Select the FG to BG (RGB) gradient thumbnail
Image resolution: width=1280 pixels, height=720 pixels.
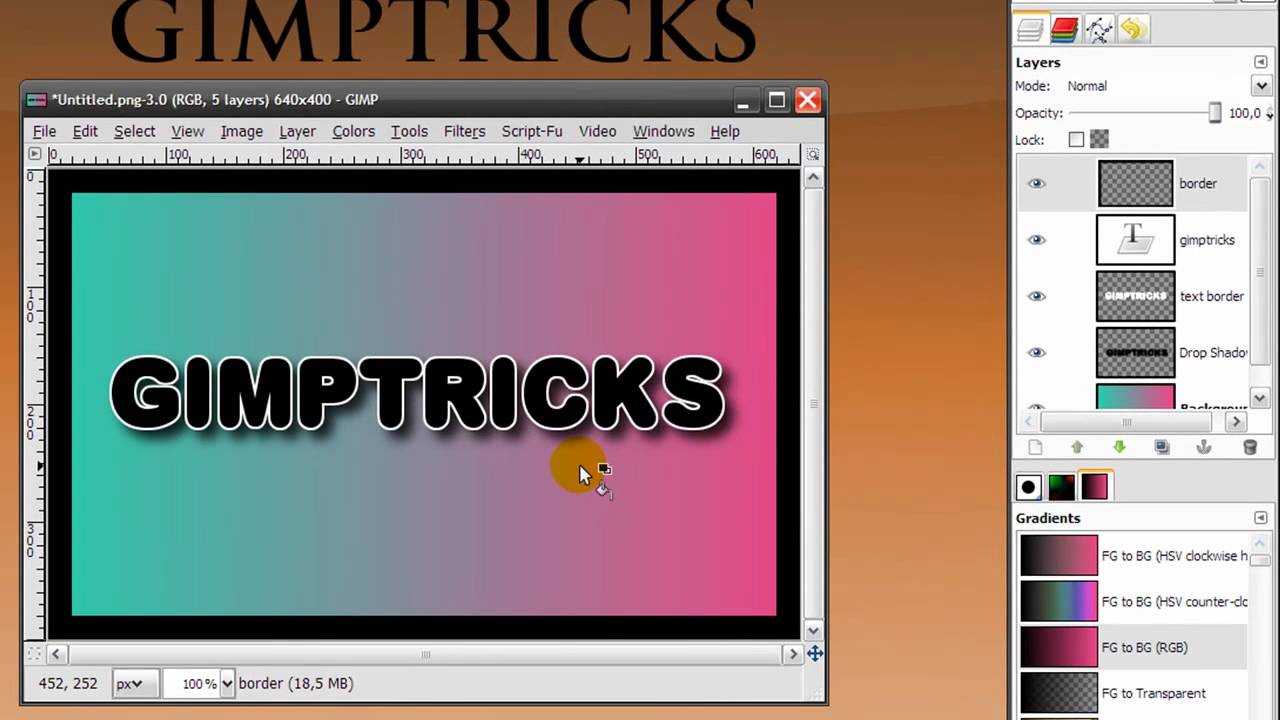point(1058,647)
